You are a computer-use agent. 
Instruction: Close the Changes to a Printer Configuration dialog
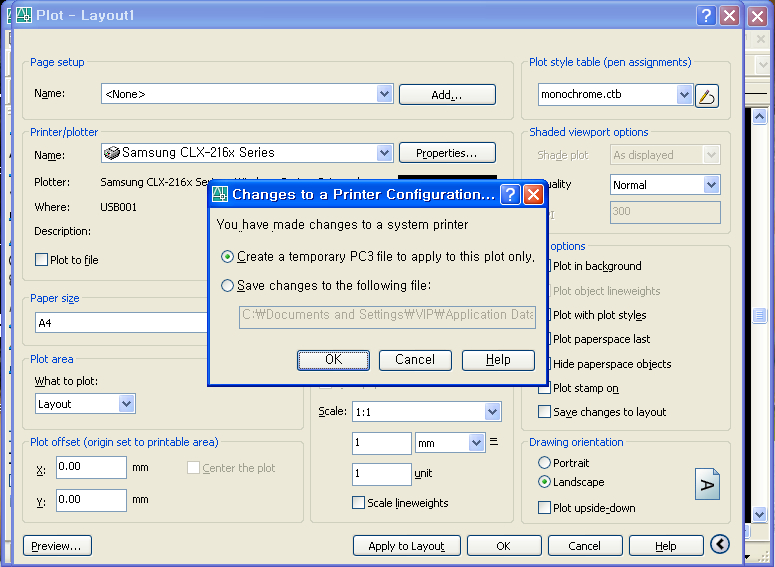click(x=533, y=194)
